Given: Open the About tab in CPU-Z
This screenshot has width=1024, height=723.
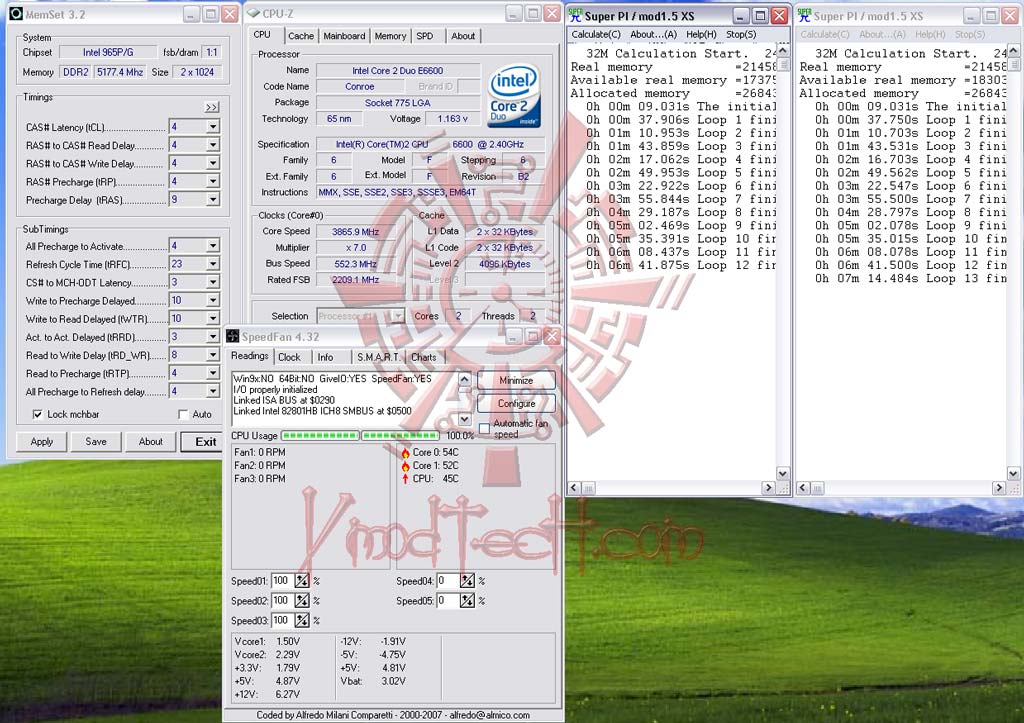Looking at the screenshot, I should [463, 36].
